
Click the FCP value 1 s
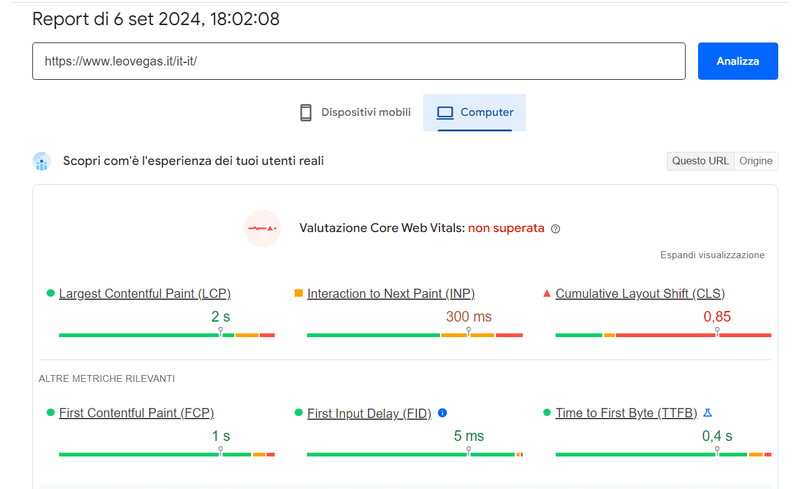221,436
